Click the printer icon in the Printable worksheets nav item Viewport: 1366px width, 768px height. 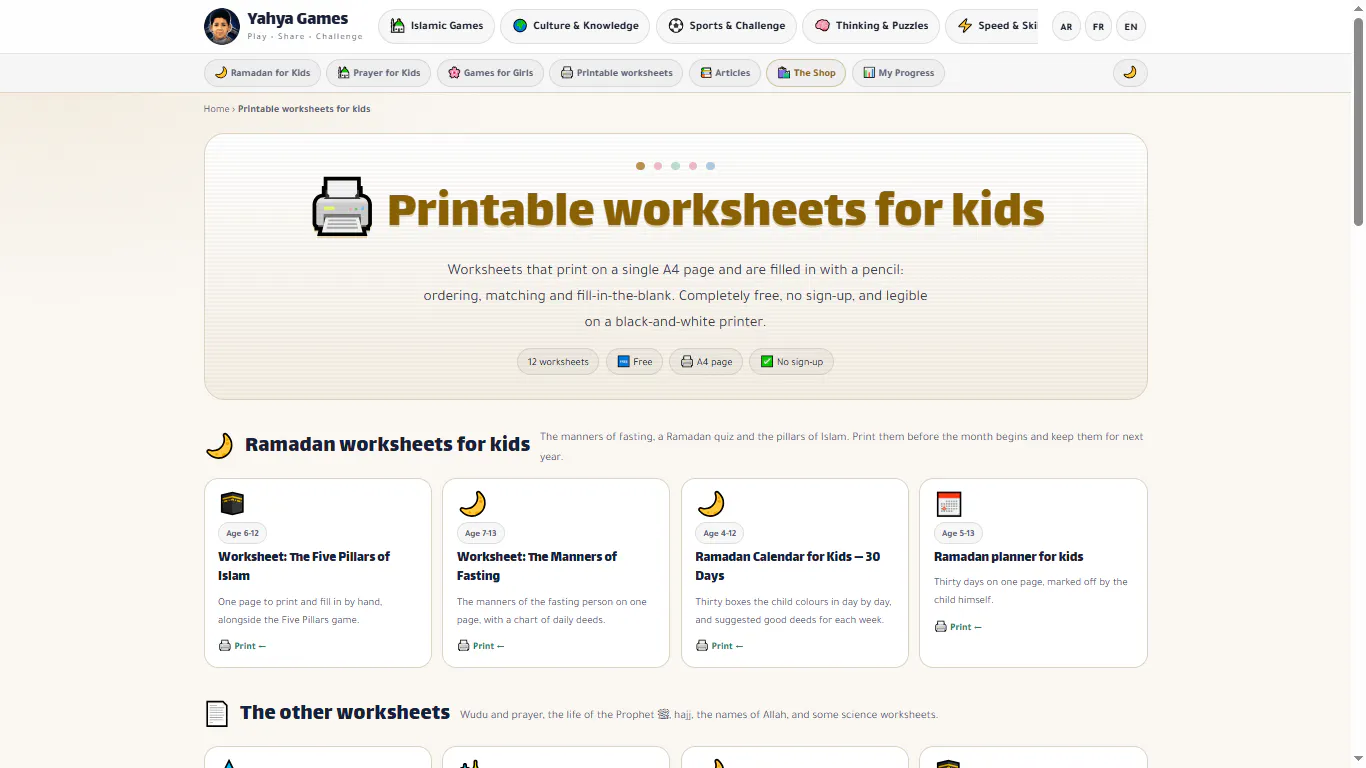coord(567,73)
